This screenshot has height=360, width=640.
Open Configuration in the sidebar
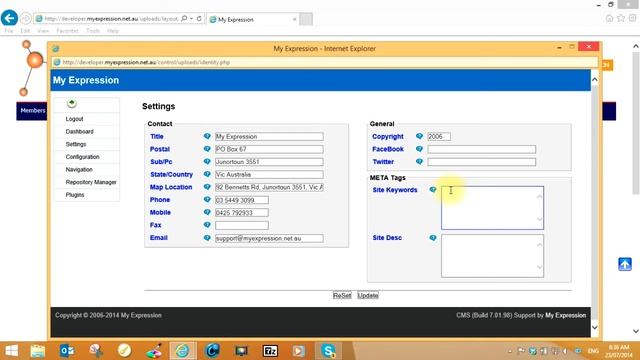82,157
